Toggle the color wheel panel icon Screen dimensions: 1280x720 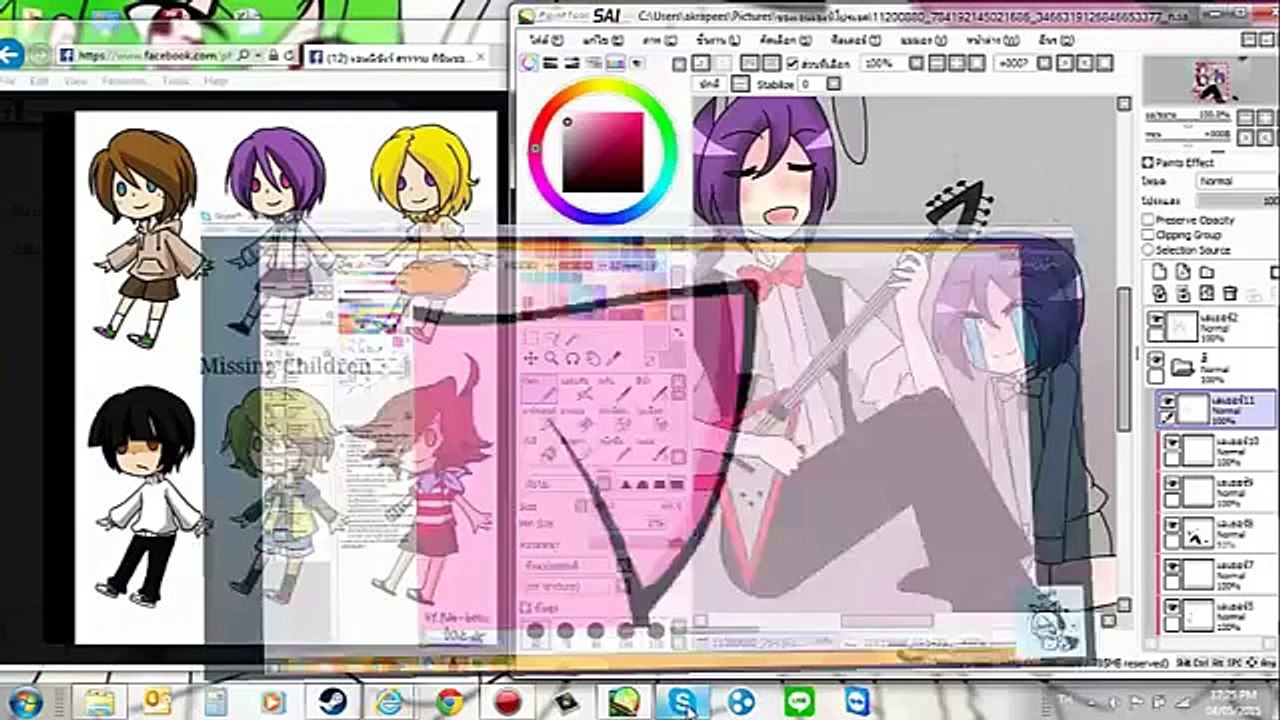pos(529,63)
